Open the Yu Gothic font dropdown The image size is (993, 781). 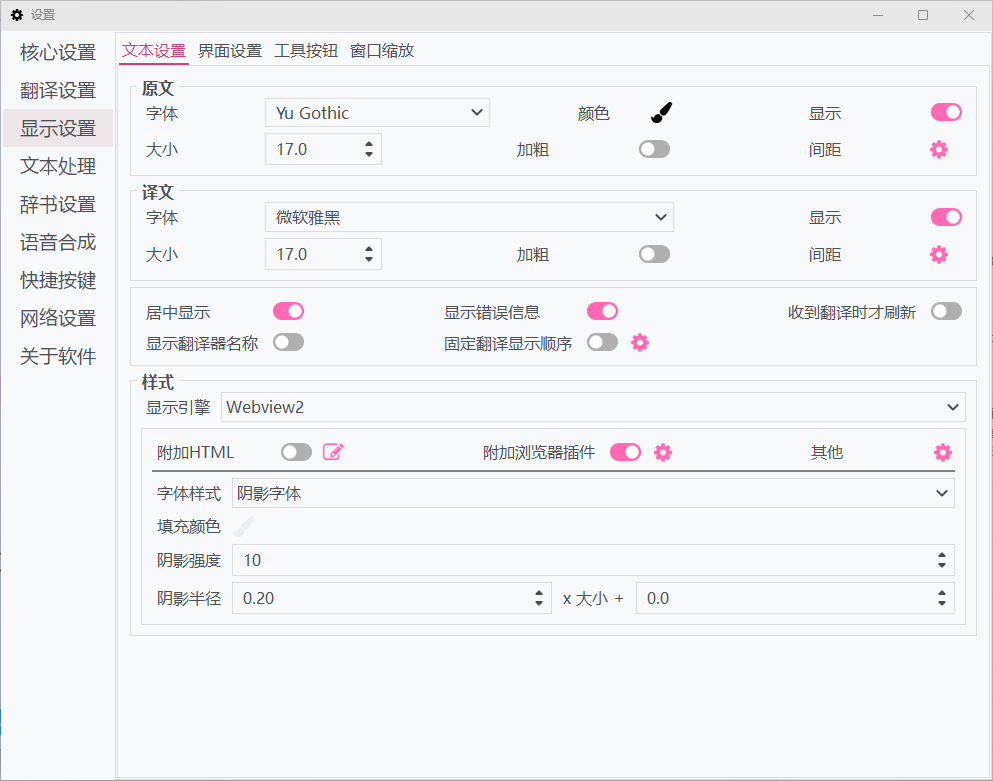click(x=376, y=112)
